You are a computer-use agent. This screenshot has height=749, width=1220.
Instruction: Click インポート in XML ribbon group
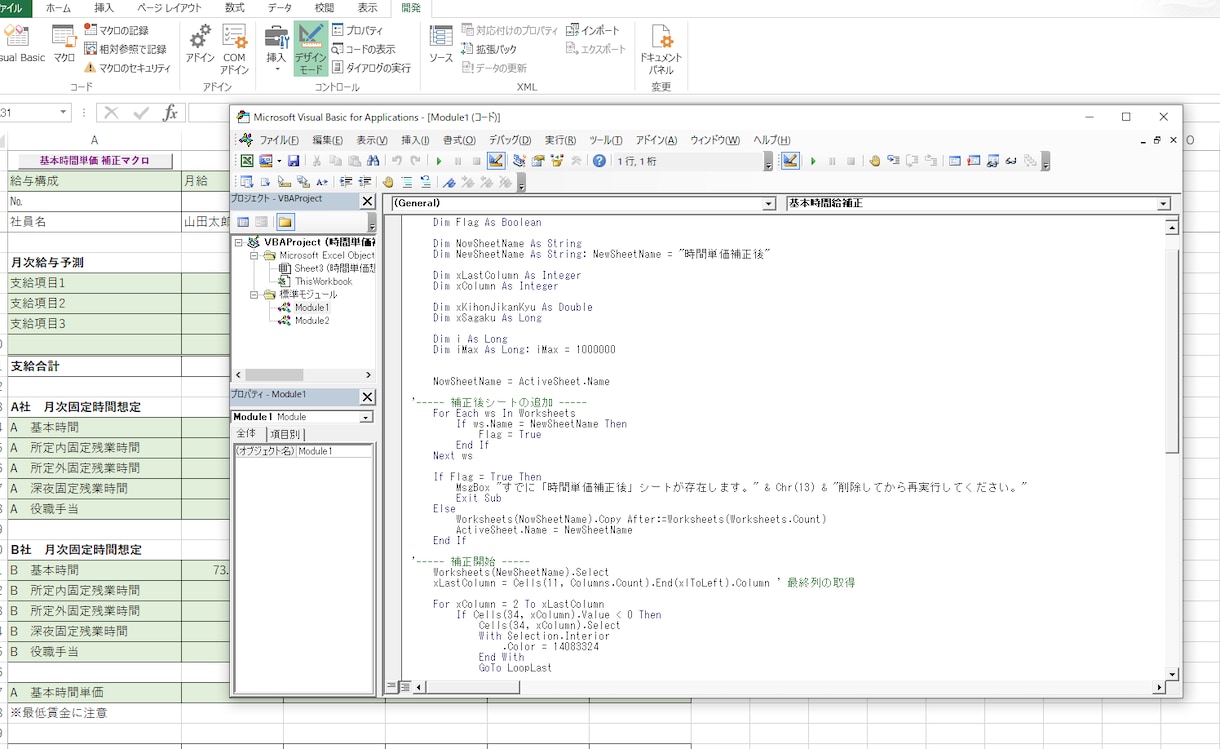pos(593,30)
